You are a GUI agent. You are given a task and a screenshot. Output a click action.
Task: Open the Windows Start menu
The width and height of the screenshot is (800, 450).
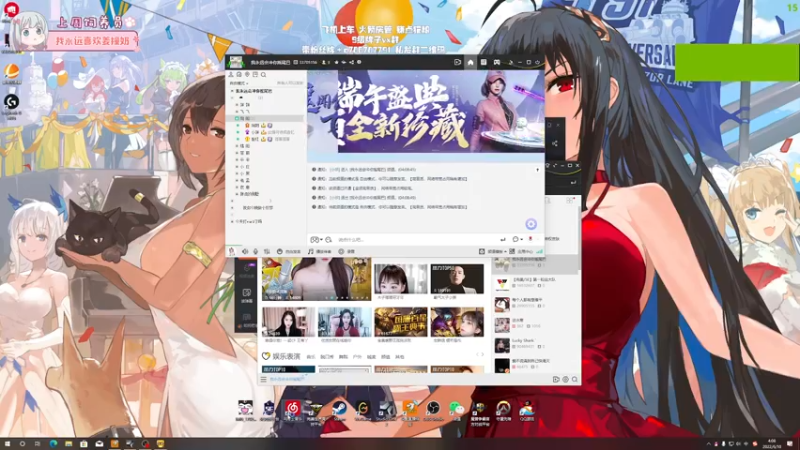click(7, 444)
